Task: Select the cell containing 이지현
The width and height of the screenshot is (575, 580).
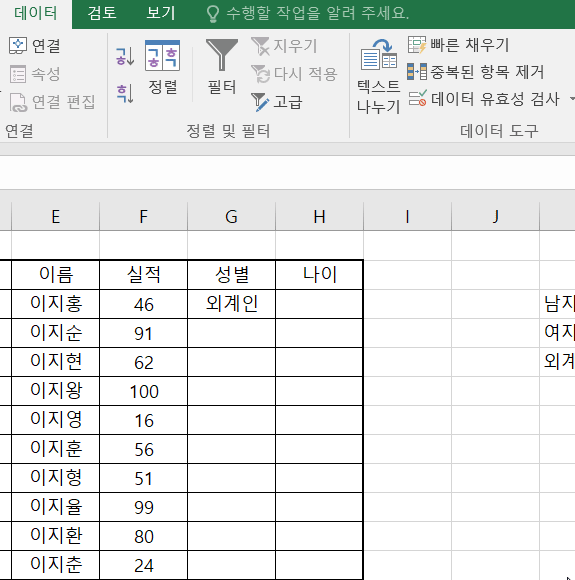Action: pos(56,362)
